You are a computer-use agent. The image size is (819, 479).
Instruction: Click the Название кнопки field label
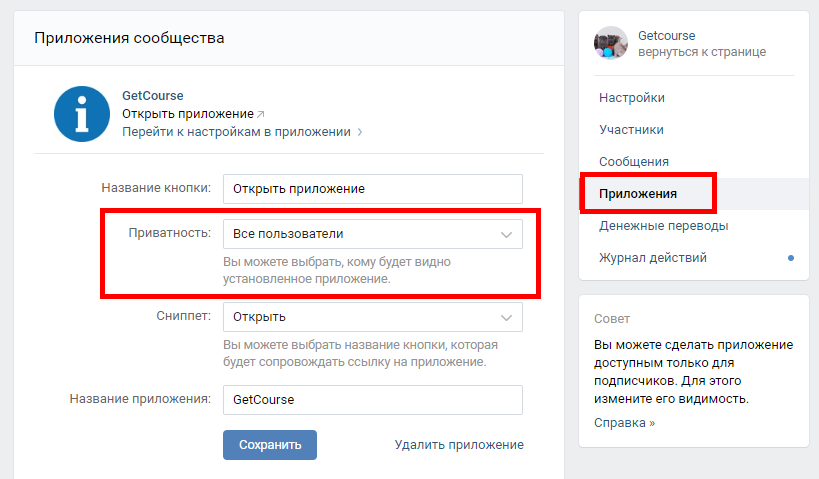pyautogui.click(x=156, y=188)
